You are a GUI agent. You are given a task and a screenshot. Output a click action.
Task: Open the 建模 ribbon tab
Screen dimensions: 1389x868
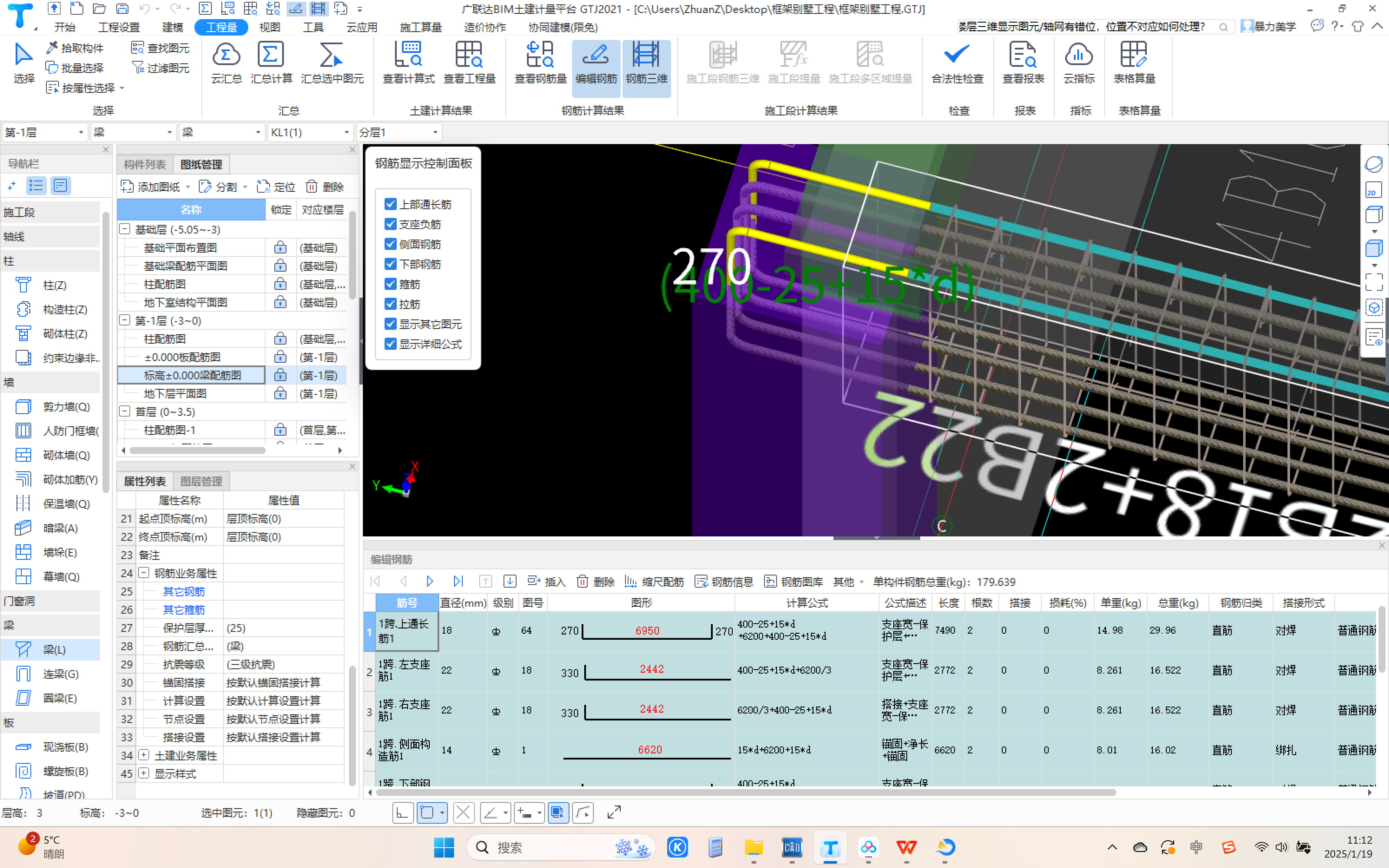172,27
